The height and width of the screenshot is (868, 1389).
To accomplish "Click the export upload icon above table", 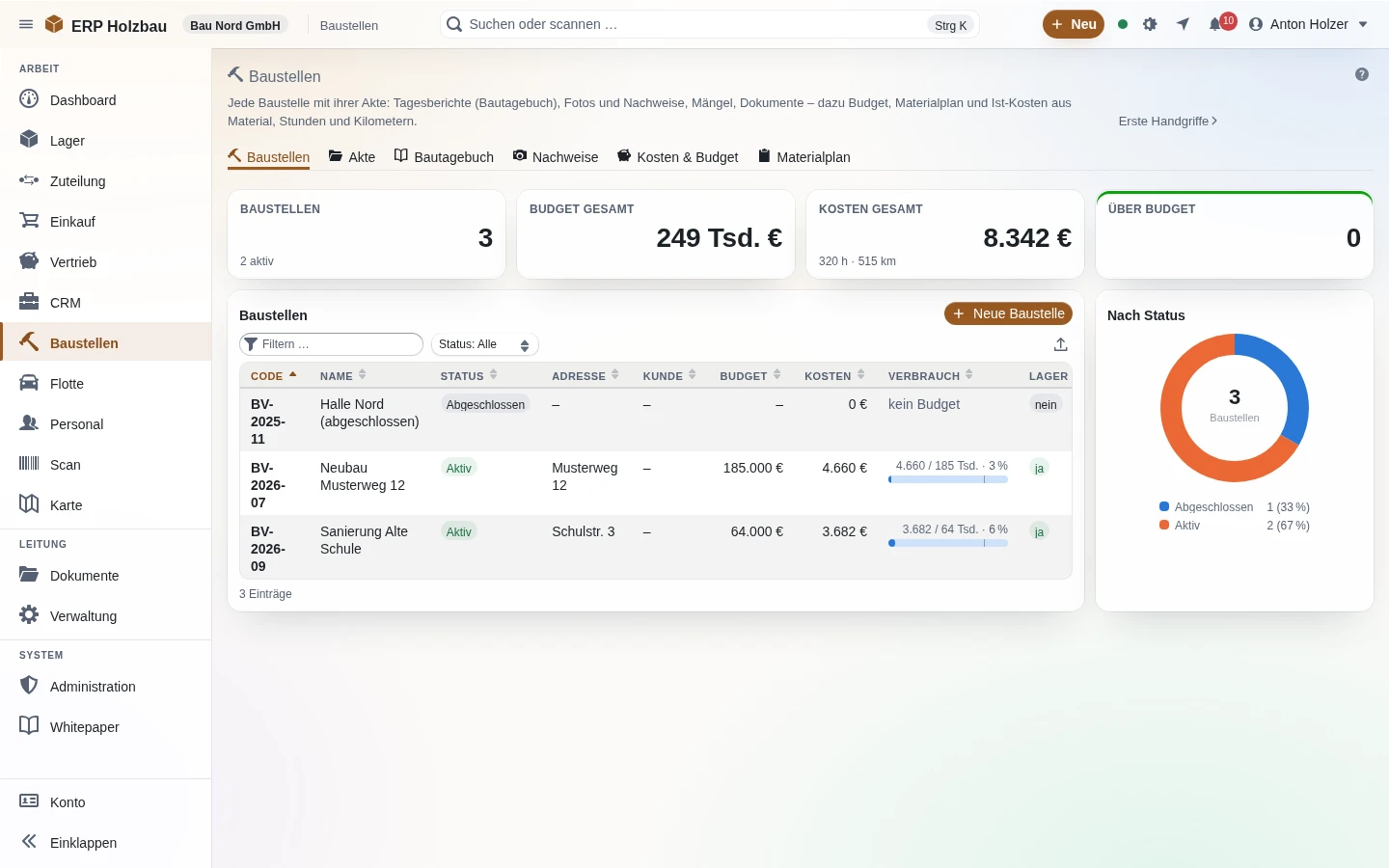I will [1060, 344].
